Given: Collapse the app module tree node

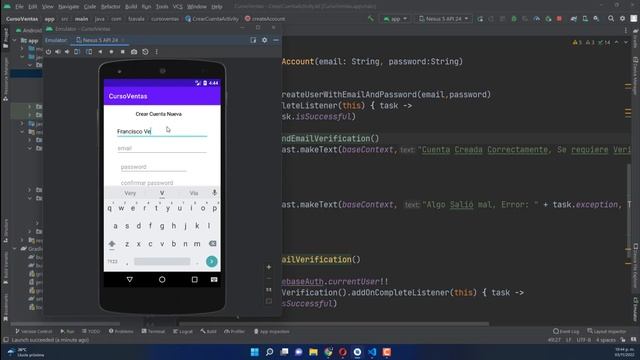Looking at the screenshot, I should (15, 40).
